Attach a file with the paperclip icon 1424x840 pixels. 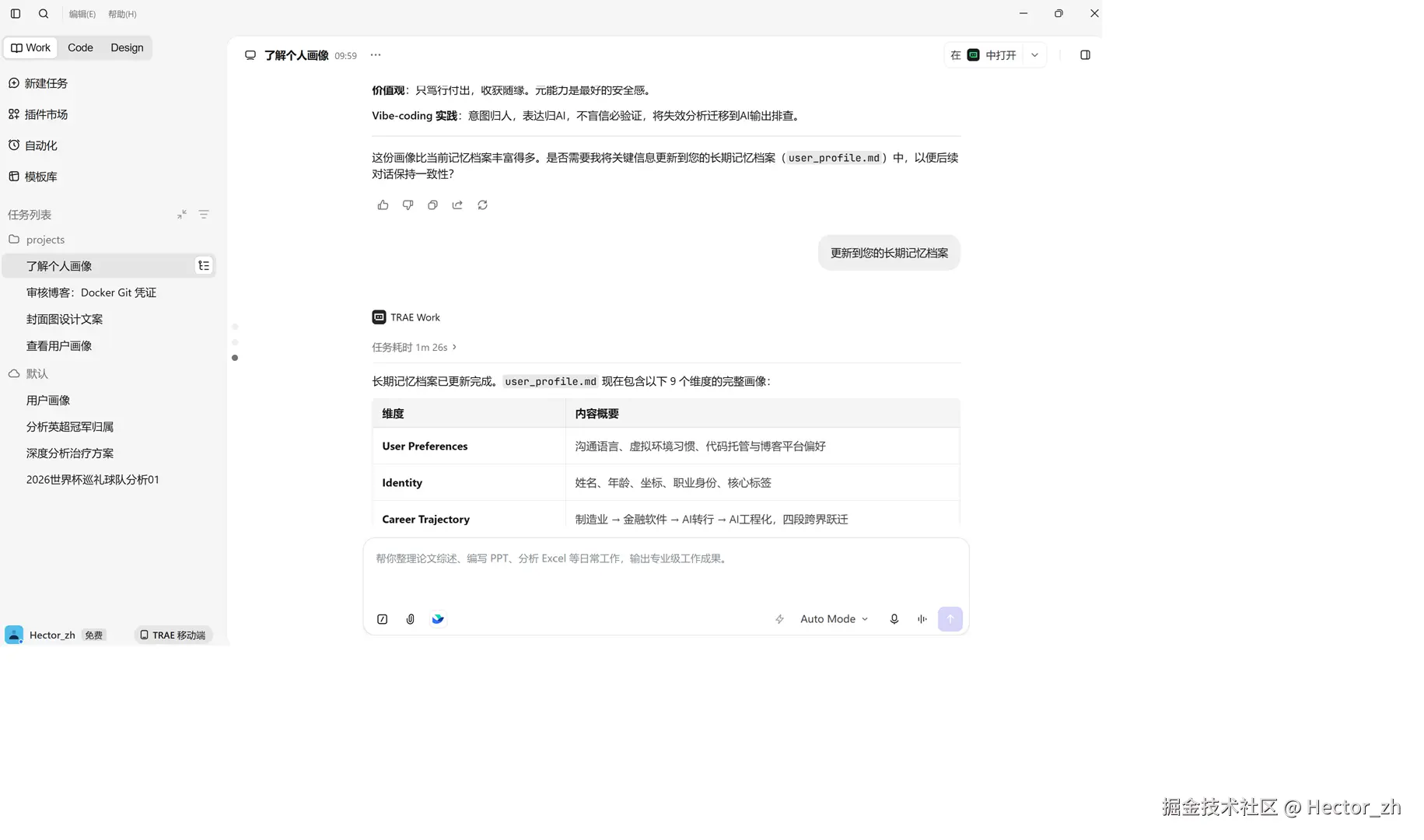click(x=410, y=619)
